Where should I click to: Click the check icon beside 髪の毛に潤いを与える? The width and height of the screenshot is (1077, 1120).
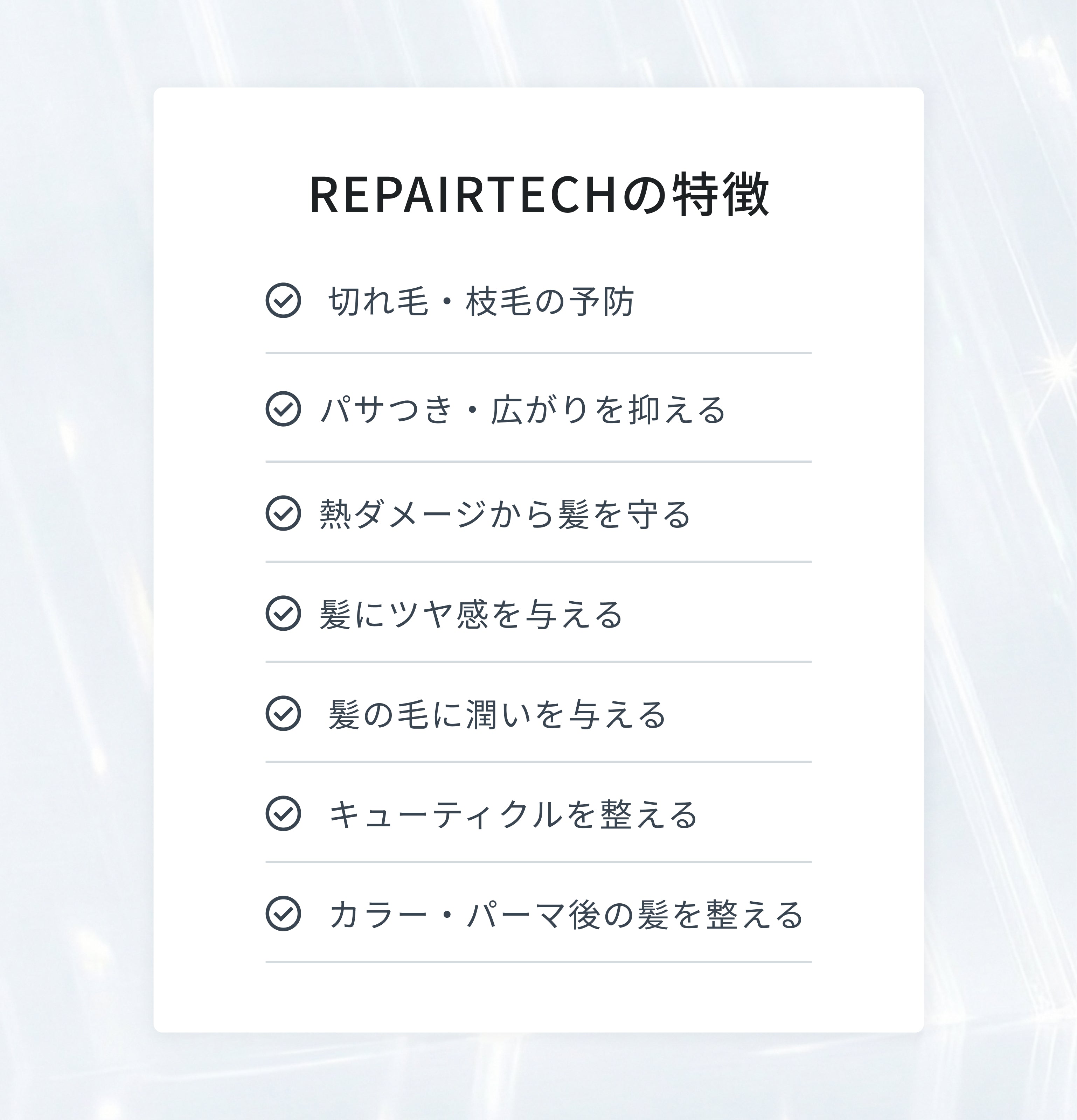[x=283, y=713]
